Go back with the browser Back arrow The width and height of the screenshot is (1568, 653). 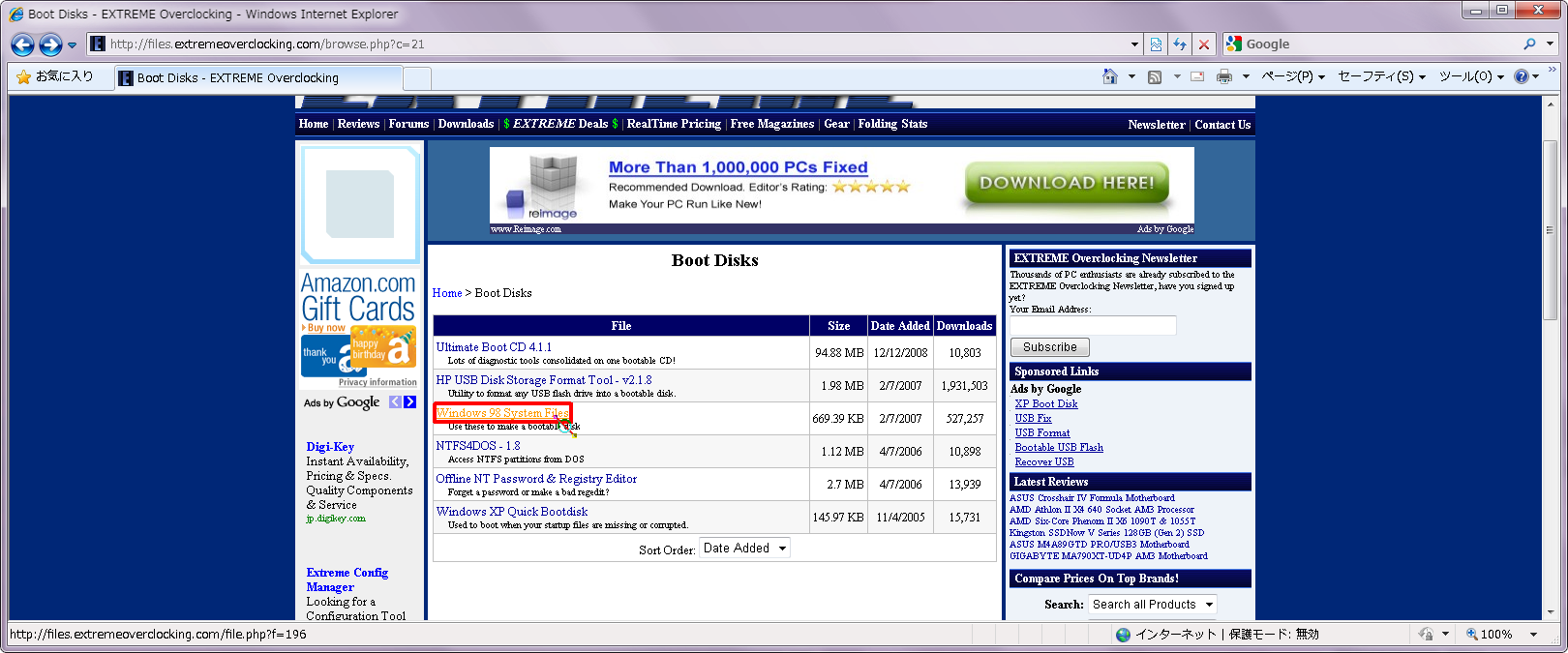pyautogui.click(x=23, y=45)
